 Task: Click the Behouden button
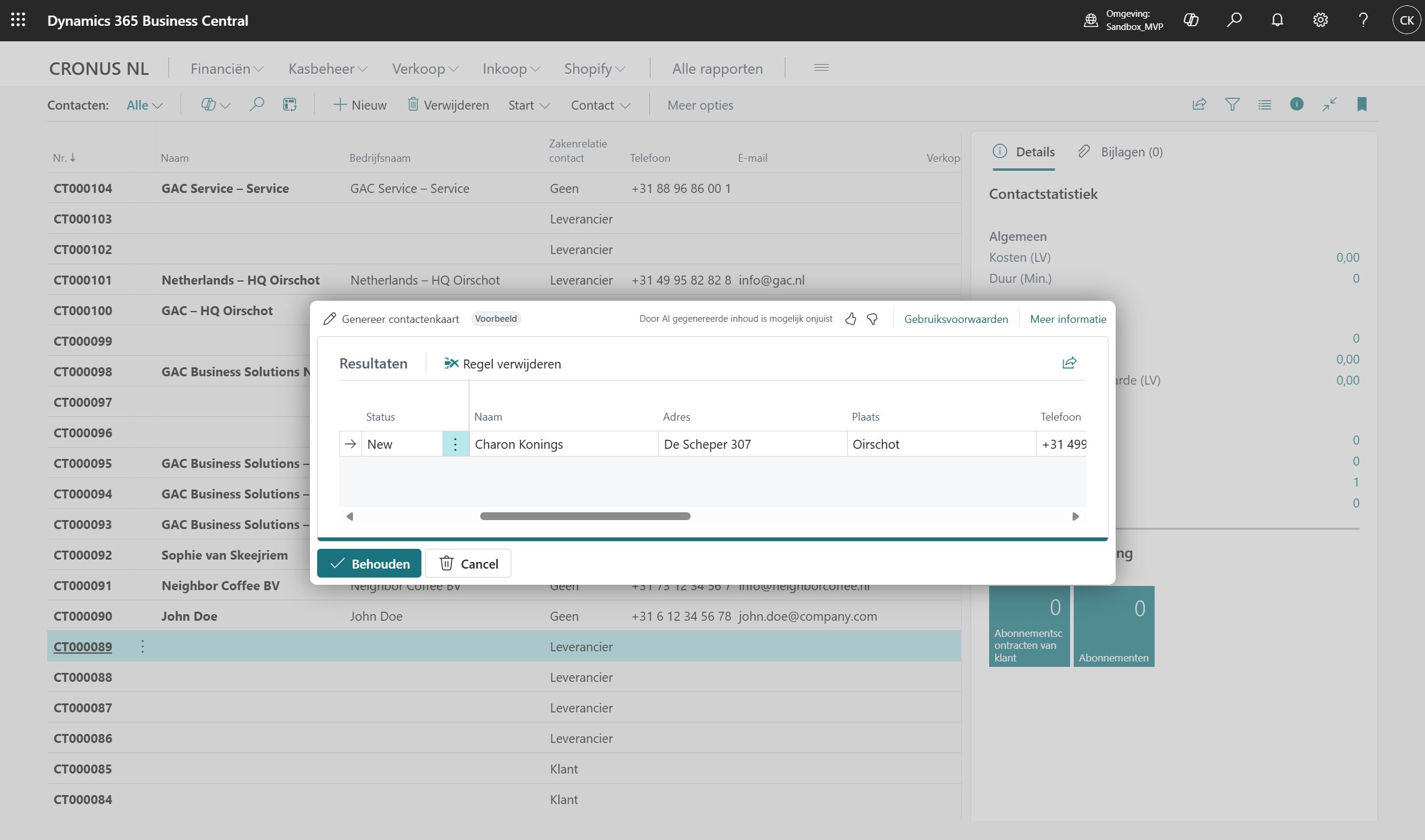click(x=369, y=563)
